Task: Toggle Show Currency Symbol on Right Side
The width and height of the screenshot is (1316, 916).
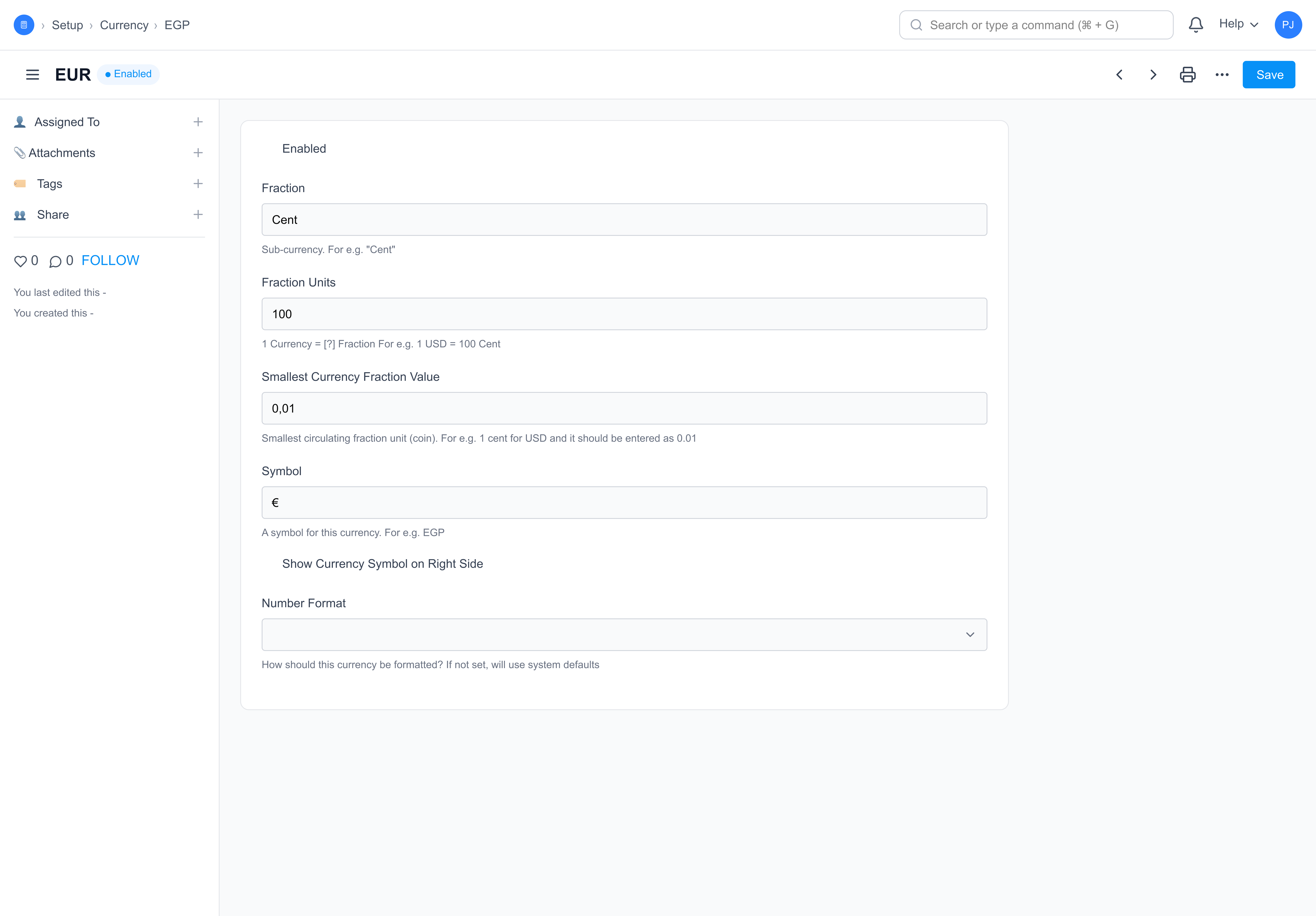Action: pyautogui.click(x=382, y=564)
